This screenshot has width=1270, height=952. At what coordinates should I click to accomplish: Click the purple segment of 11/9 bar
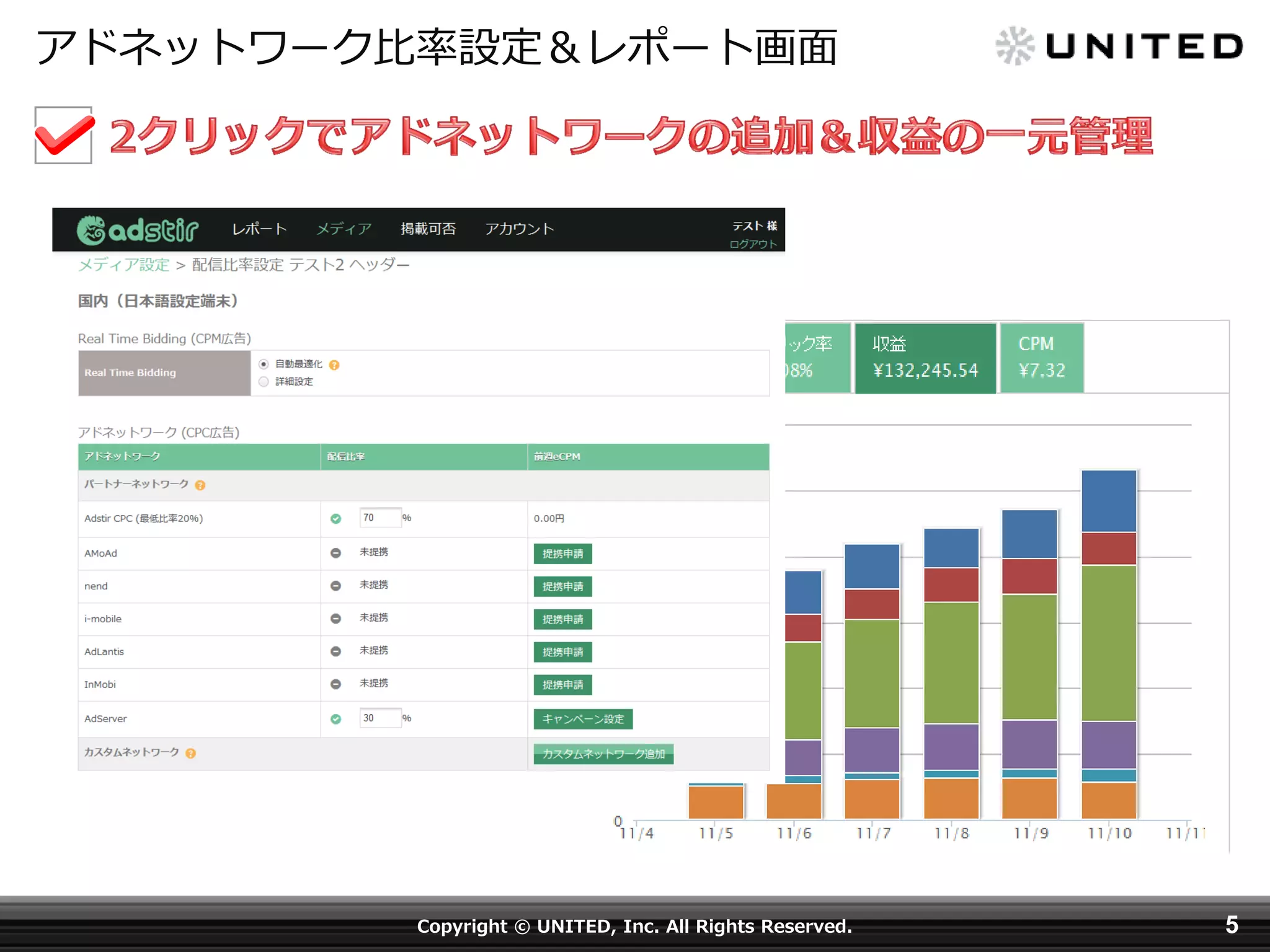1029,744
